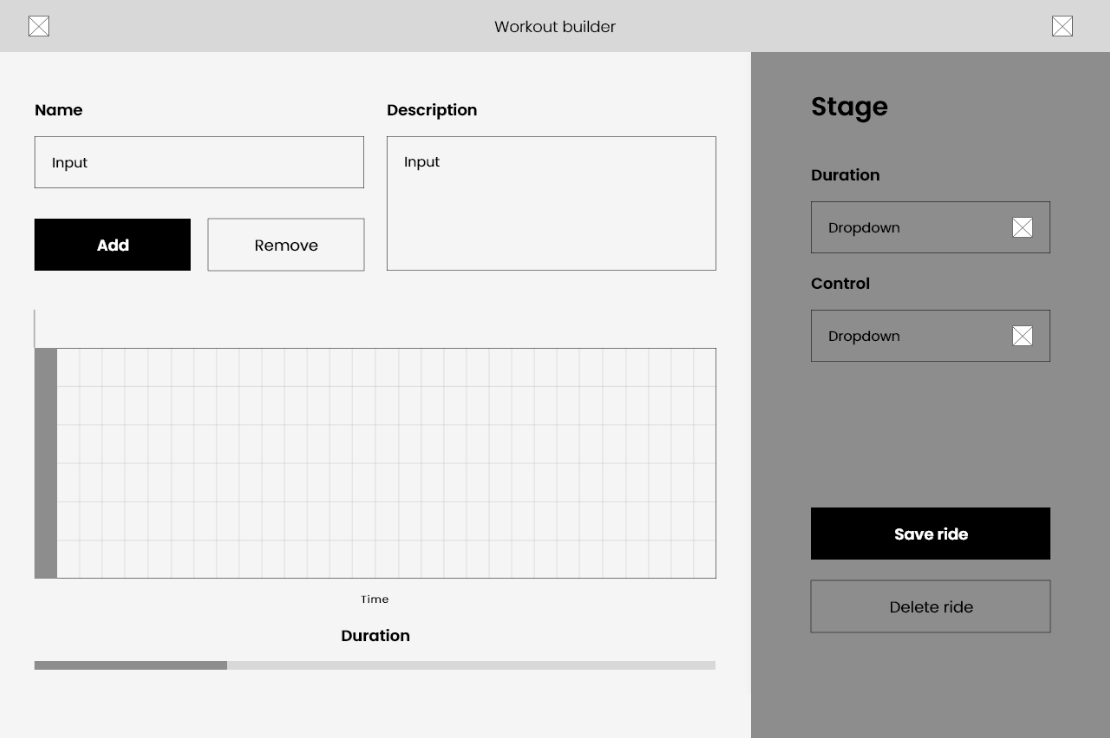Select the gray stage bar in the chart
The width and height of the screenshot is (1110, 738).
[x=46, y=463]
